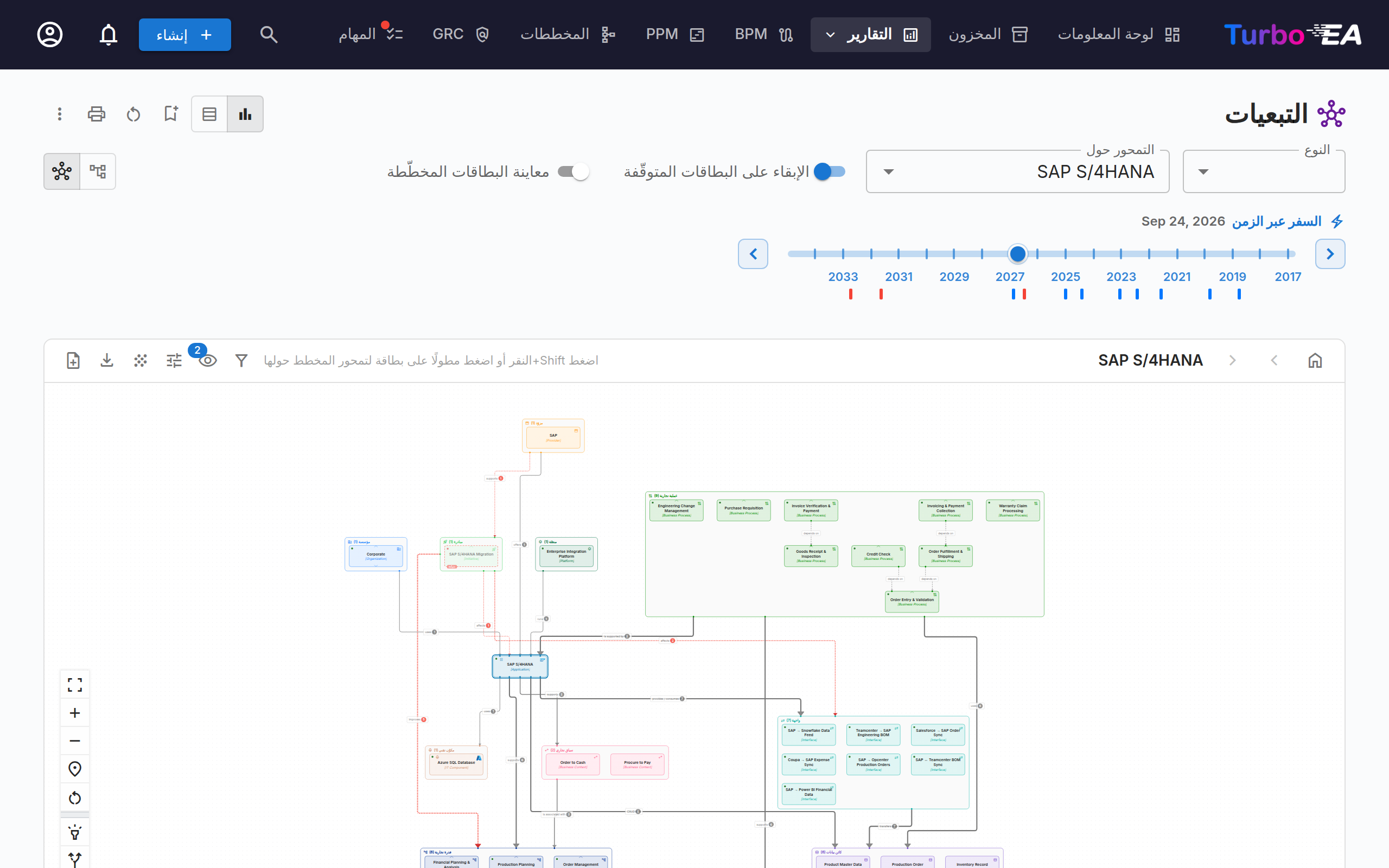1389x868 pixels.
Task: Click the search magnifier icon
Action: [x=269, y=34]
